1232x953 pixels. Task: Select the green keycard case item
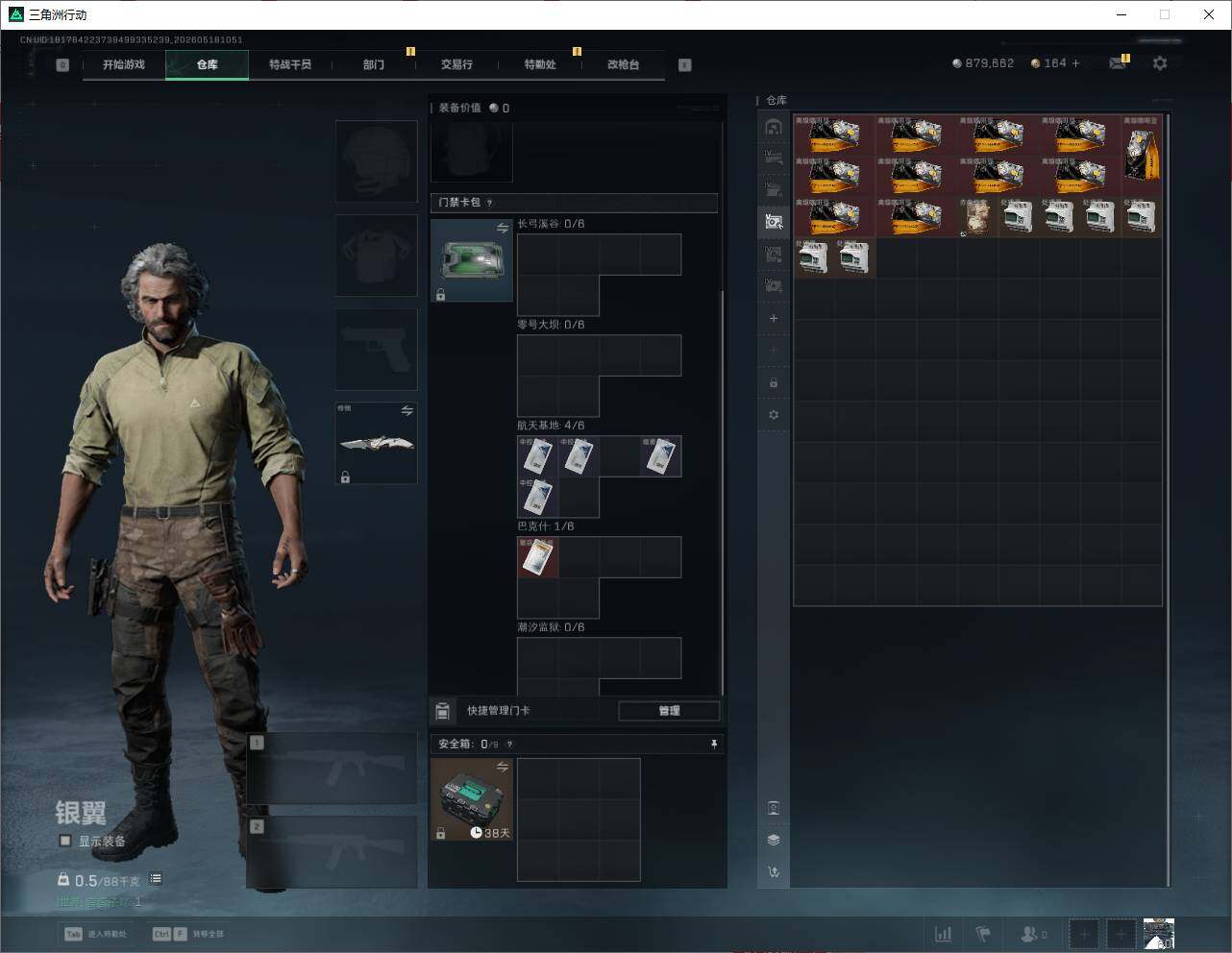(472, 260)
